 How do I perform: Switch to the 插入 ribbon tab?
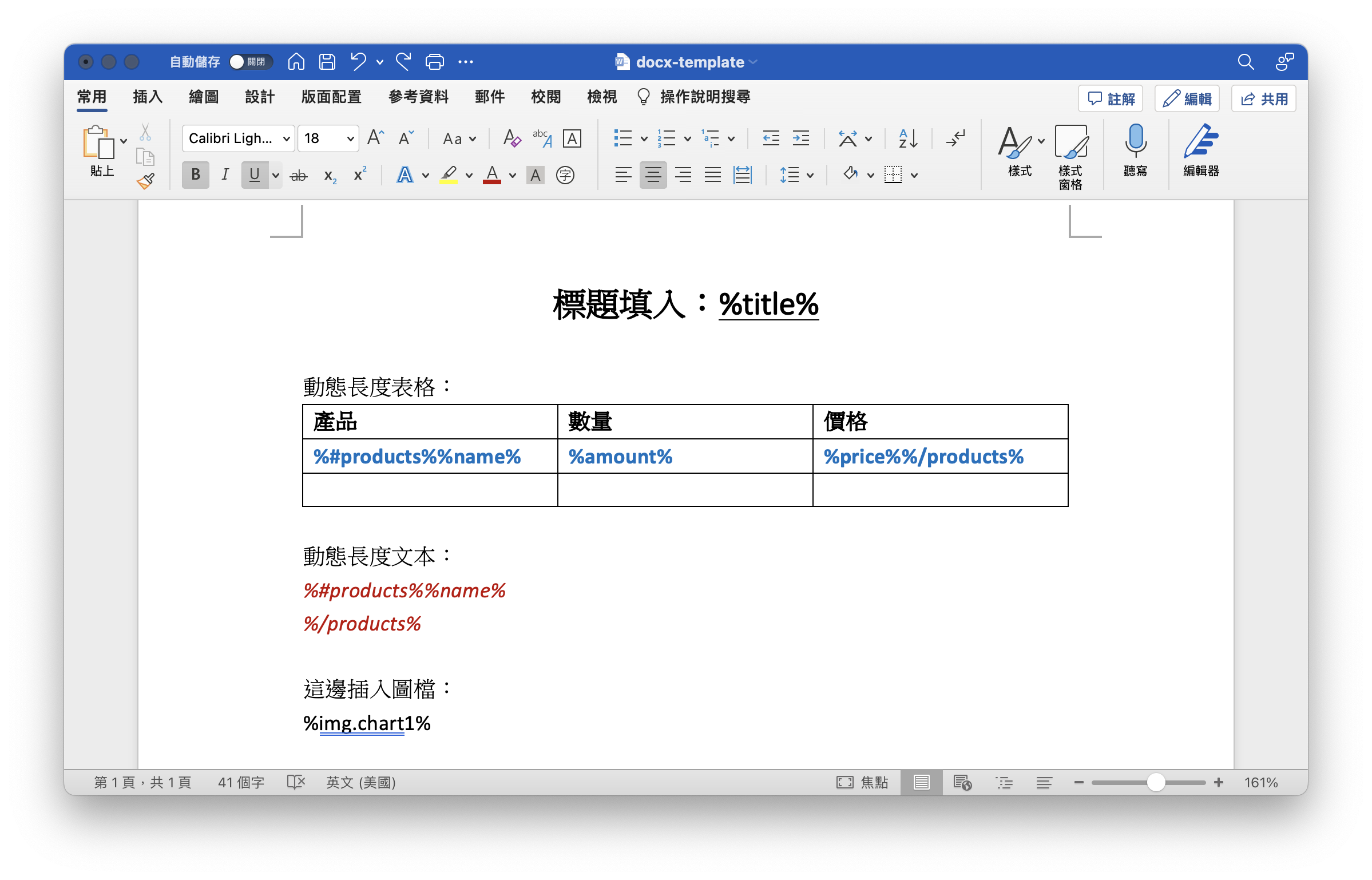point(148,97)
